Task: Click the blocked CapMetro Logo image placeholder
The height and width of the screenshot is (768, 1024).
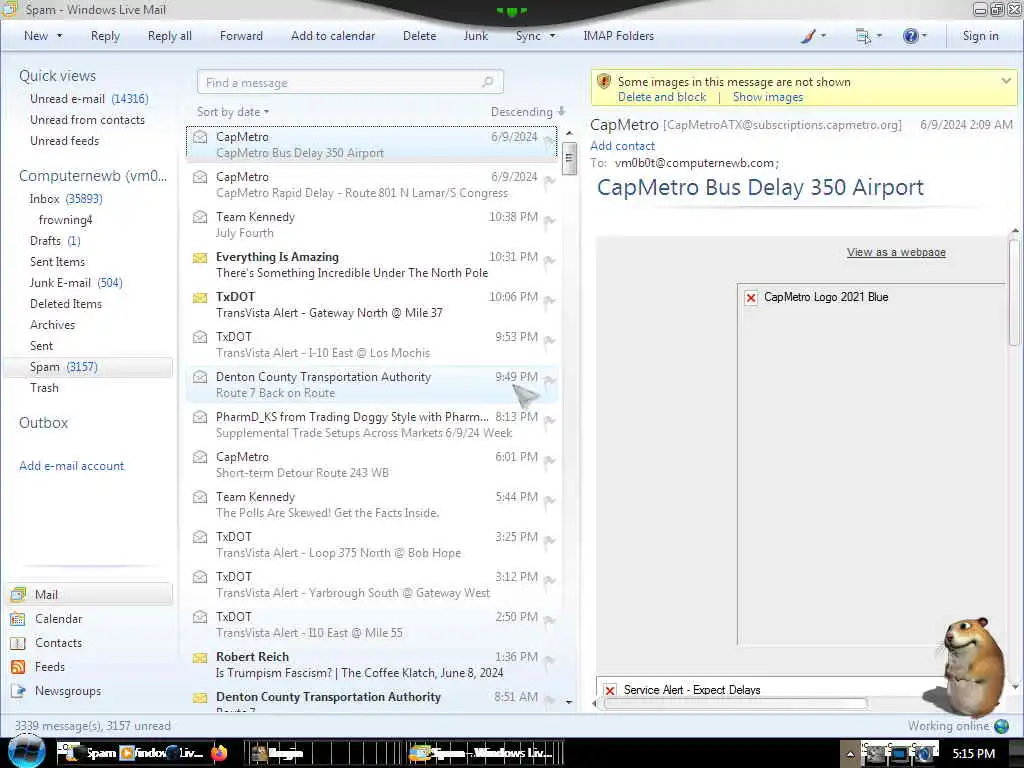Action: click(x=751, y=298)
